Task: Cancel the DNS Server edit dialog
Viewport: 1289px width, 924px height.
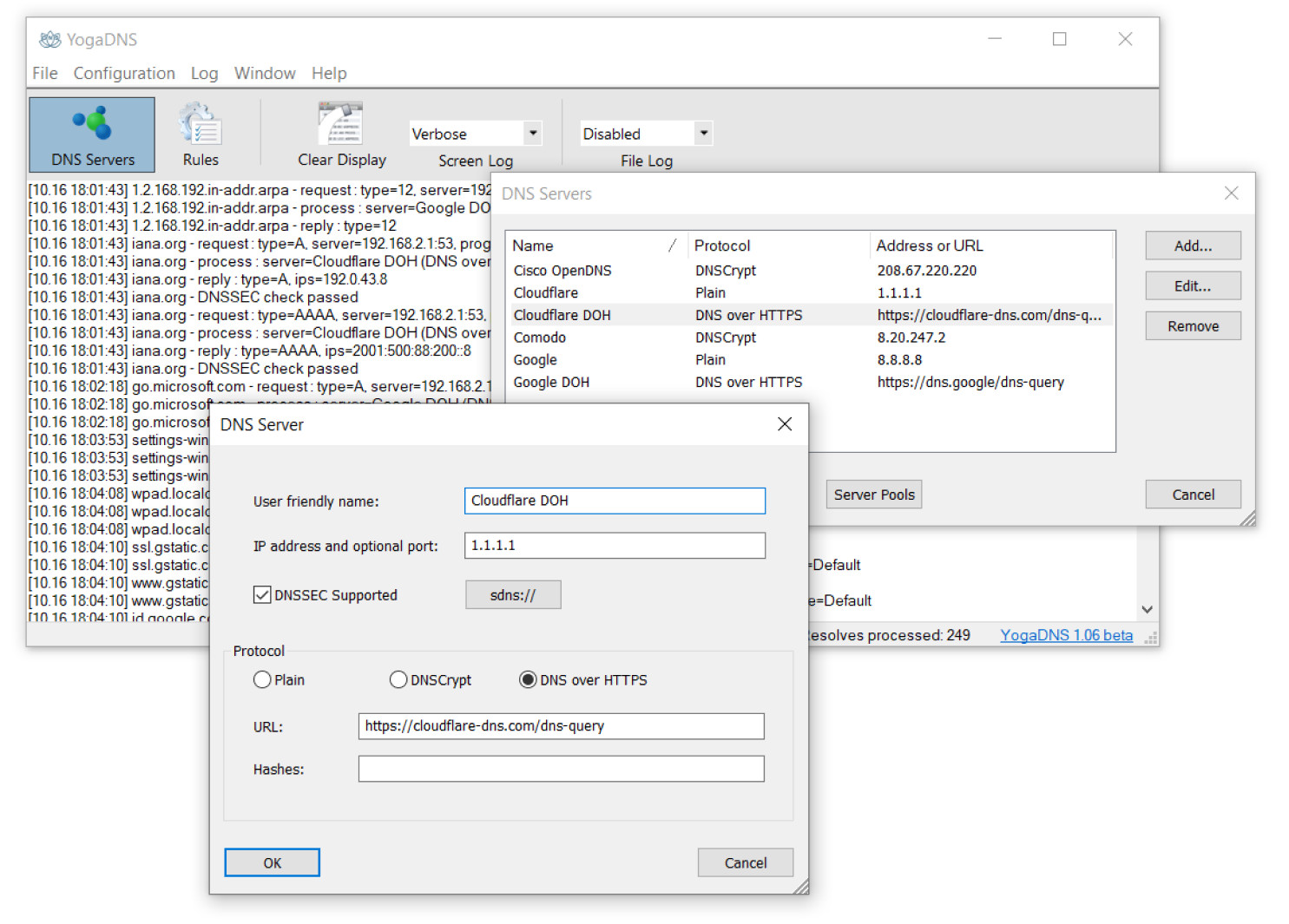Action: click(746, 862)
